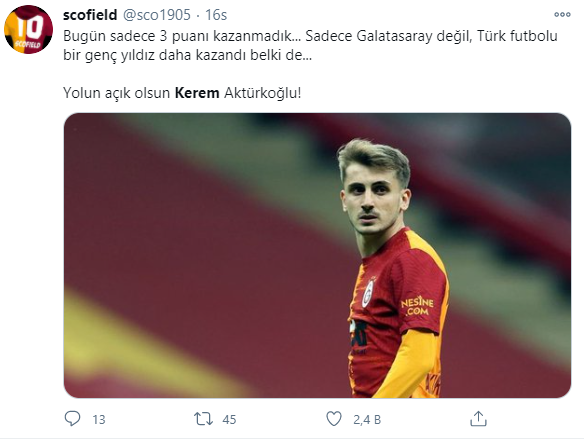Click the reply speech bubble icon
584x440 pixels.
click(72, 419)
